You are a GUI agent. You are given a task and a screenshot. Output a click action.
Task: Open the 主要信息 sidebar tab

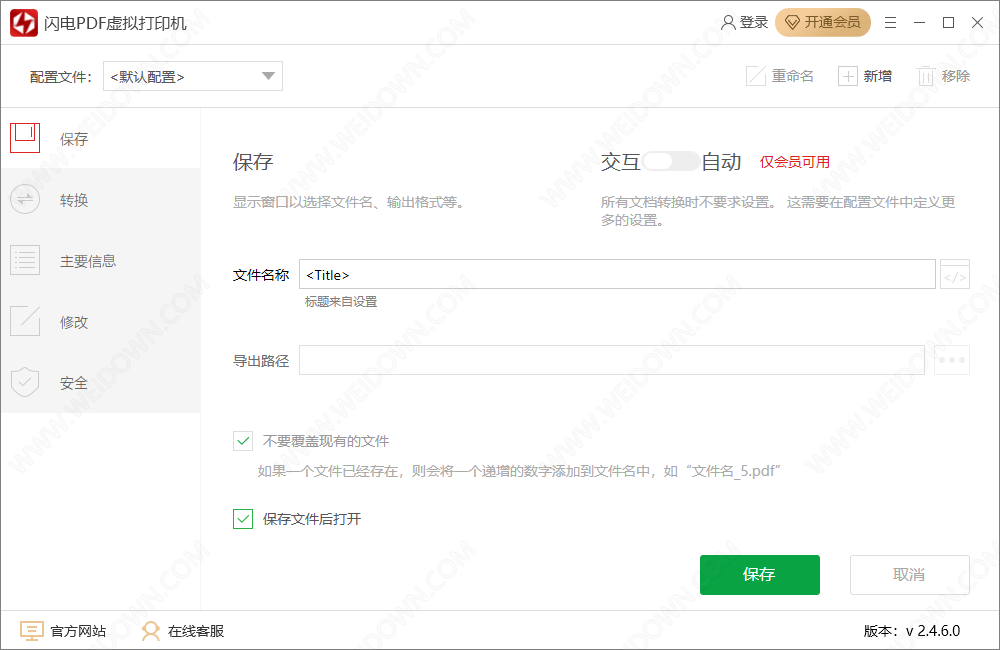[x=101, y=261]
